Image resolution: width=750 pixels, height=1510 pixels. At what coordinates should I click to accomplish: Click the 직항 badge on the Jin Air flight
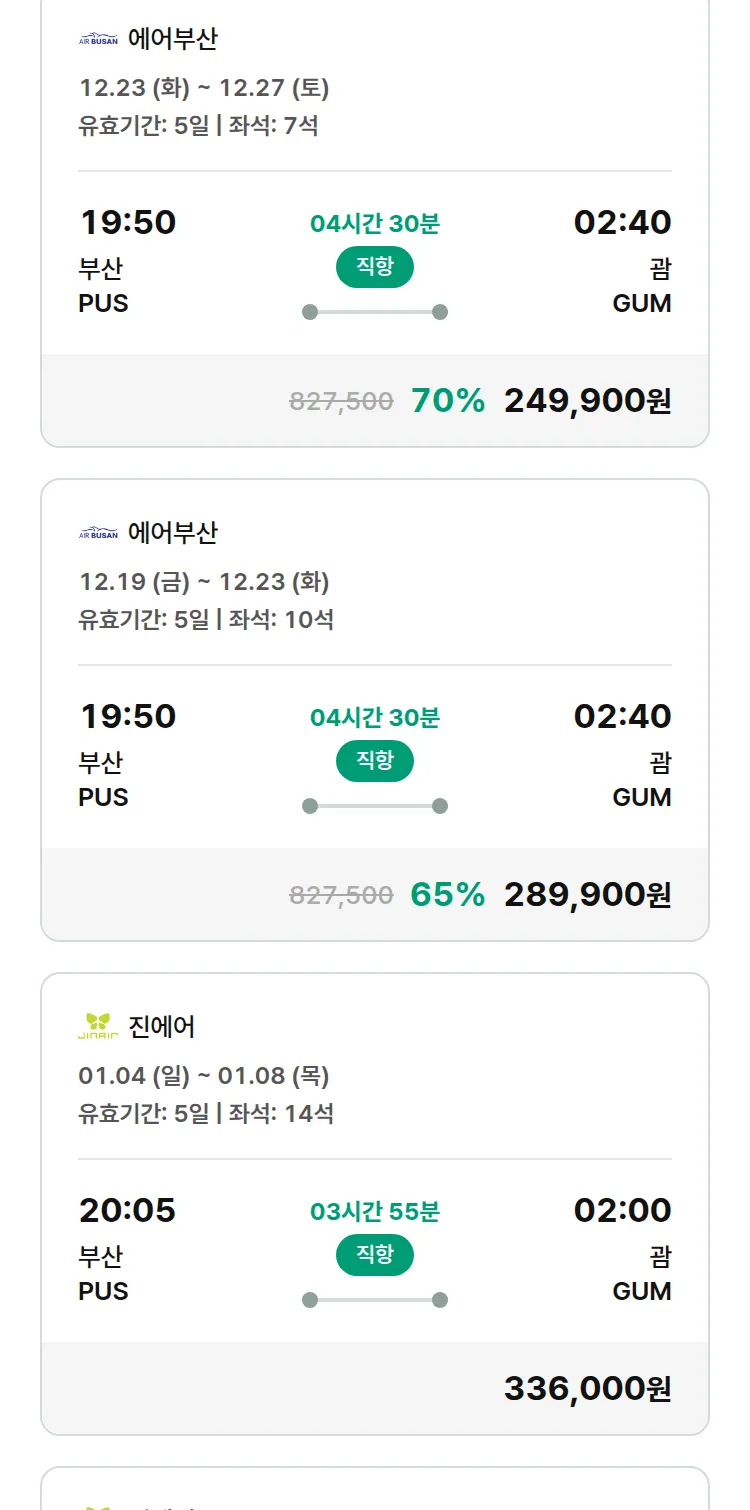375,1255
